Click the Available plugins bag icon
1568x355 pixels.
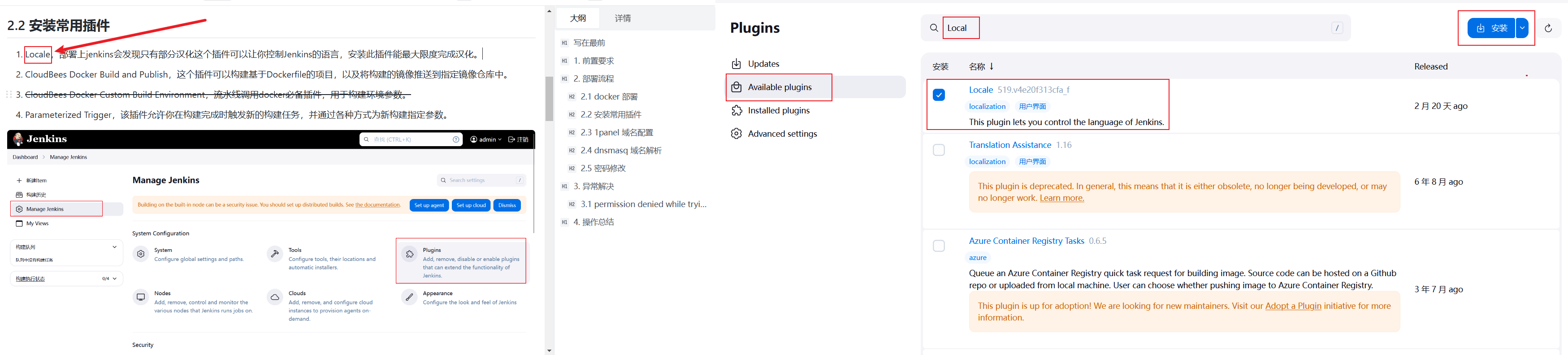pyautogui.click(x=736, y=87)
